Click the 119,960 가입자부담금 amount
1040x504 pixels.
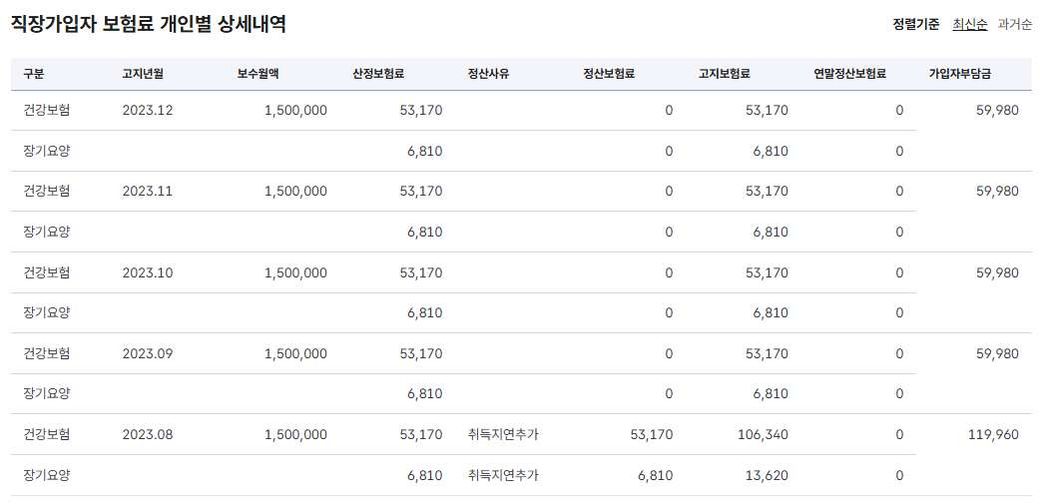point(993,435)
